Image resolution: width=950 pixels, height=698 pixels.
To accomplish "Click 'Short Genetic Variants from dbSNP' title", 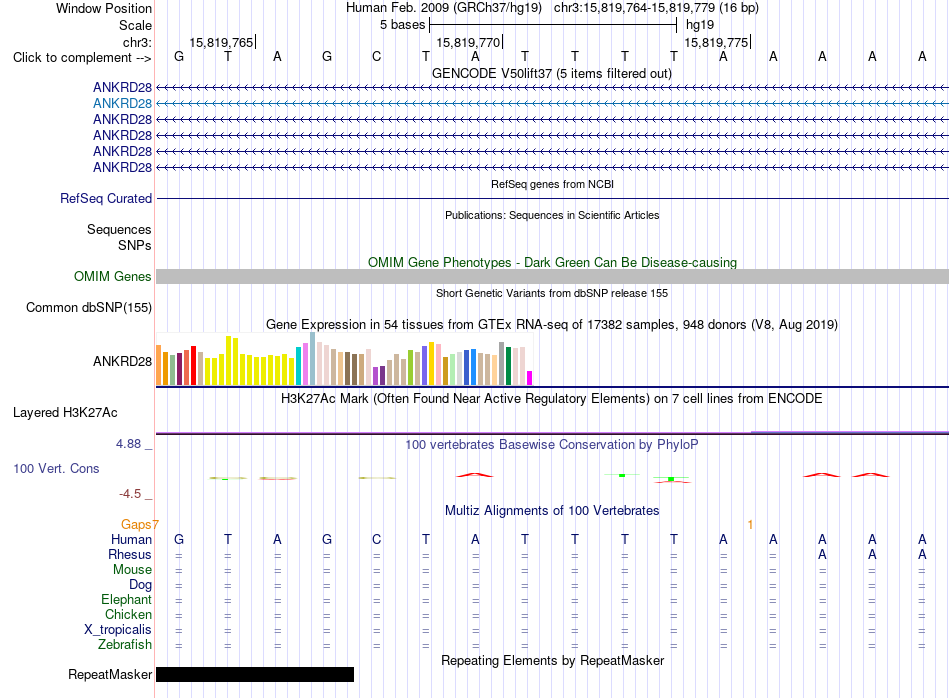I will pos(552,293).
